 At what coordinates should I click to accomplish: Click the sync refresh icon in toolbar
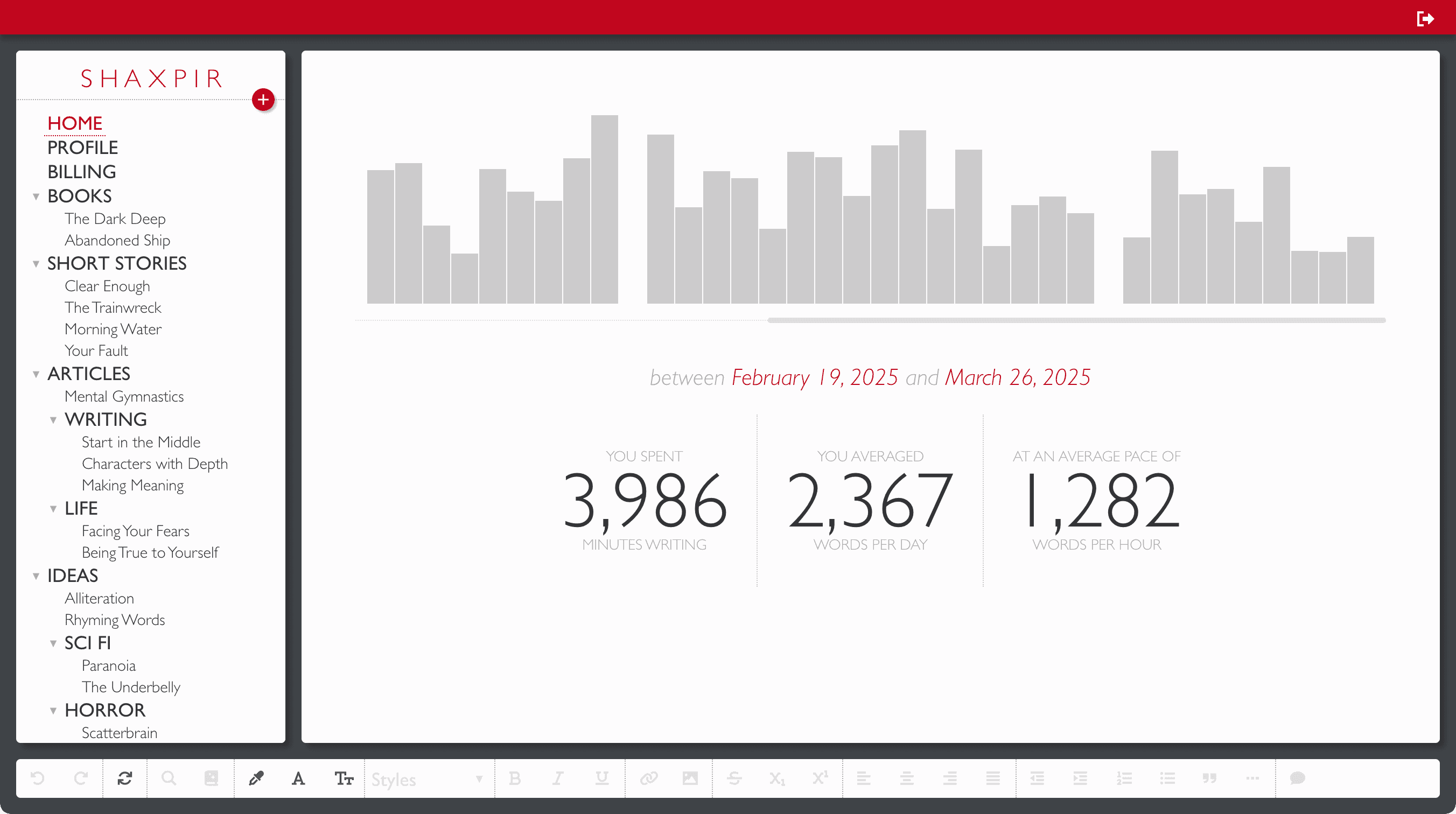[x=125, y=778]
